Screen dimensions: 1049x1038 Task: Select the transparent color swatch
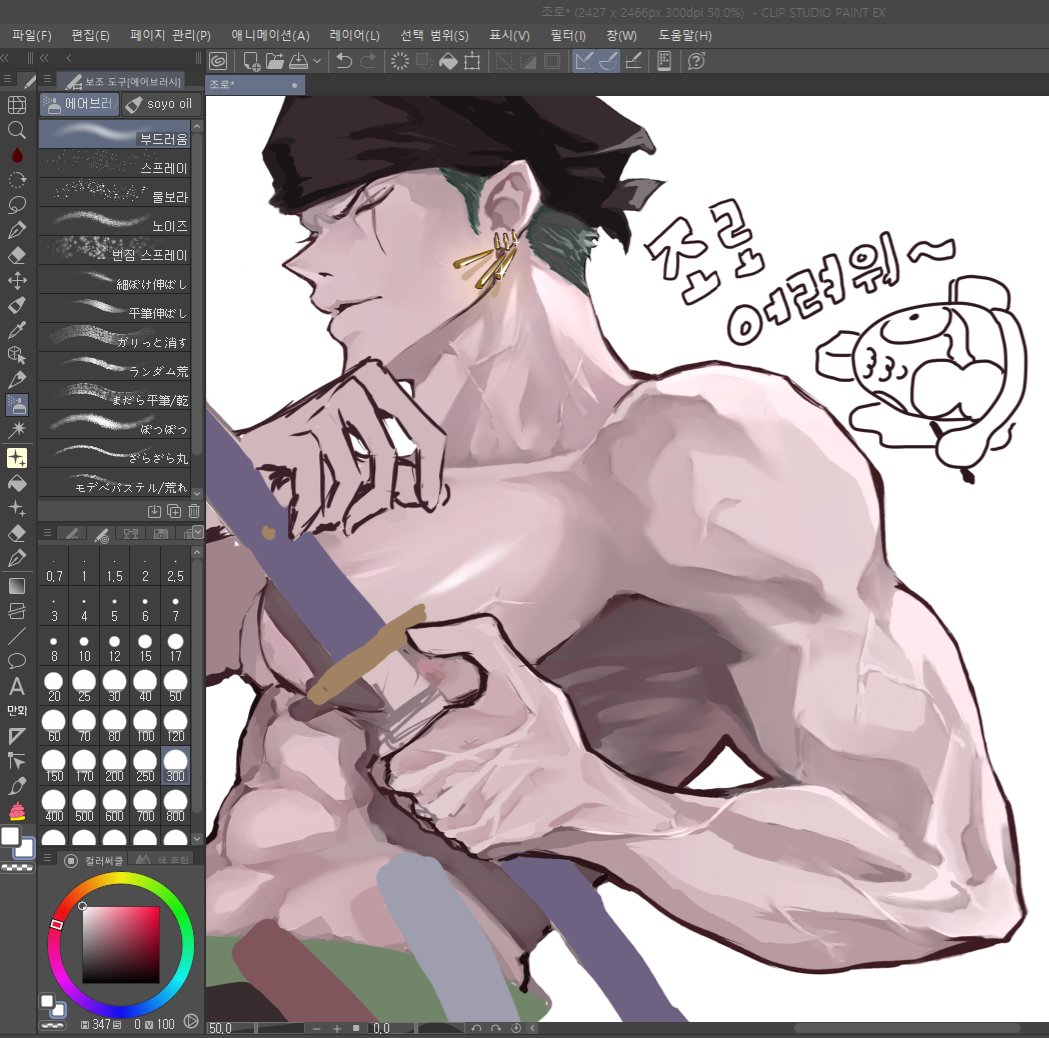[x=17, y=868]
